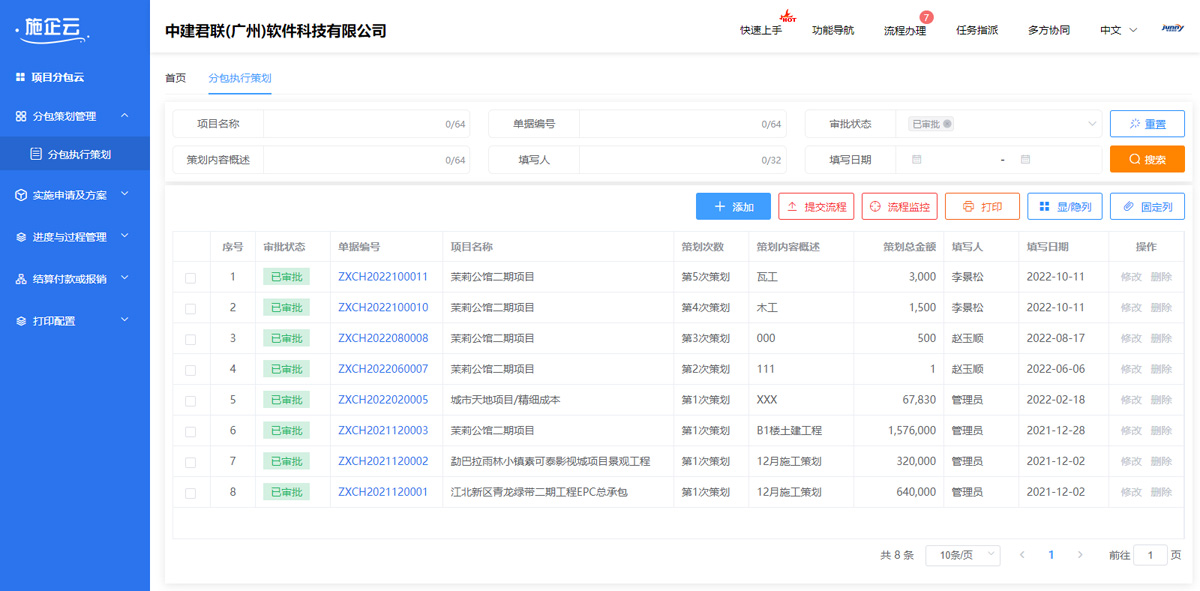Open document link ZXCH2022020005
1200x591 pixels.
[383, 400]
